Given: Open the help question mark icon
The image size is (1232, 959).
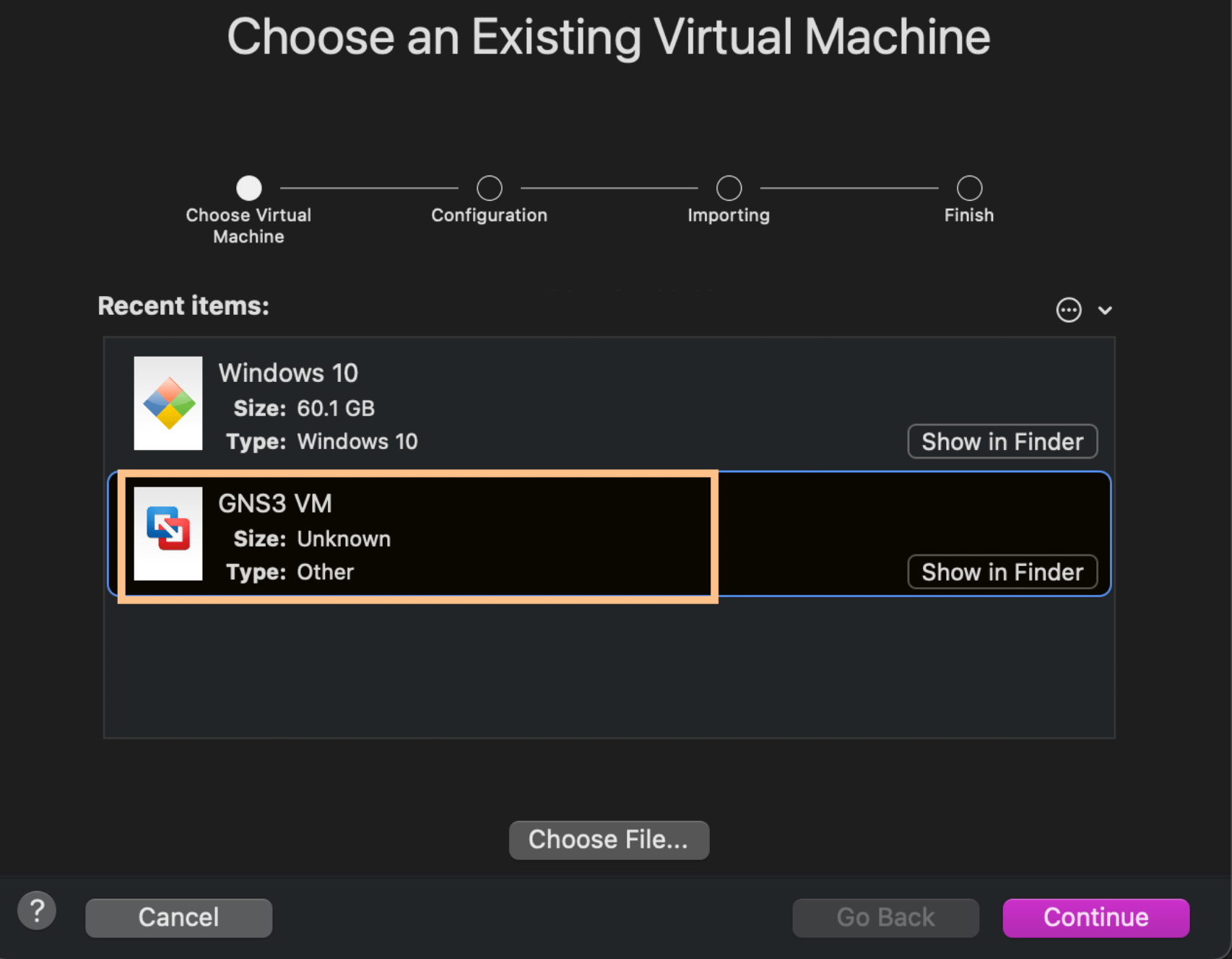Looking at the screenshot, I should click(x=36, y=911).
